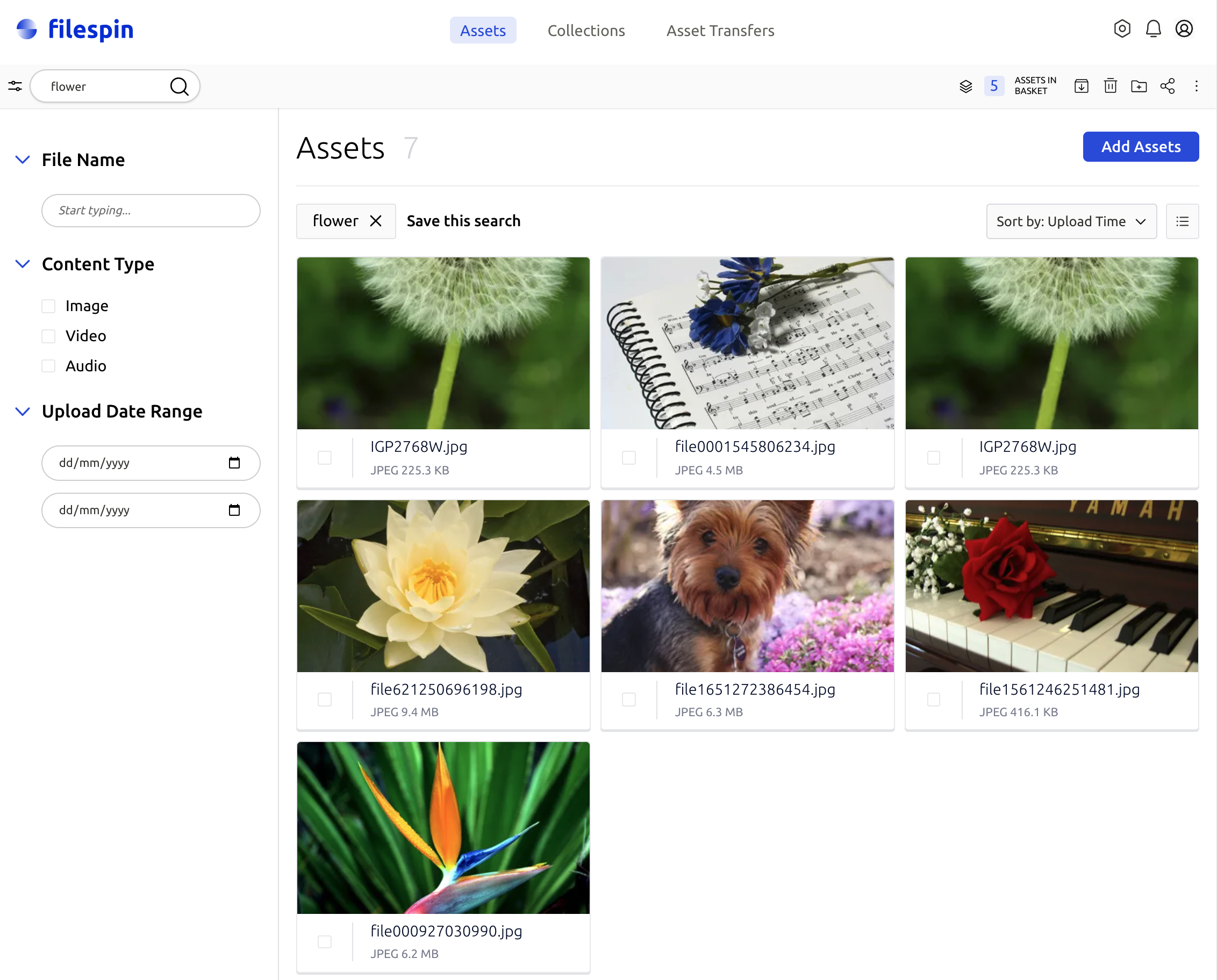
Task: Download the selected basket assets
Action: pos(1082,86)
